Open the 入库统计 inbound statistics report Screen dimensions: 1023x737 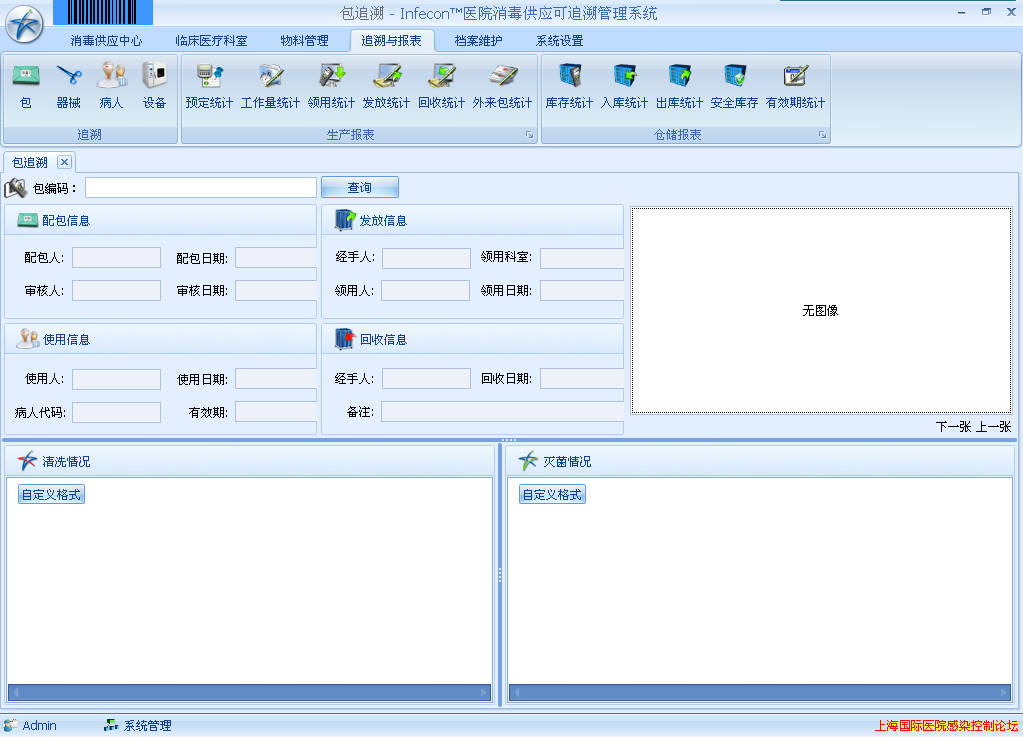pyautogui.click(x=626, y=83)
